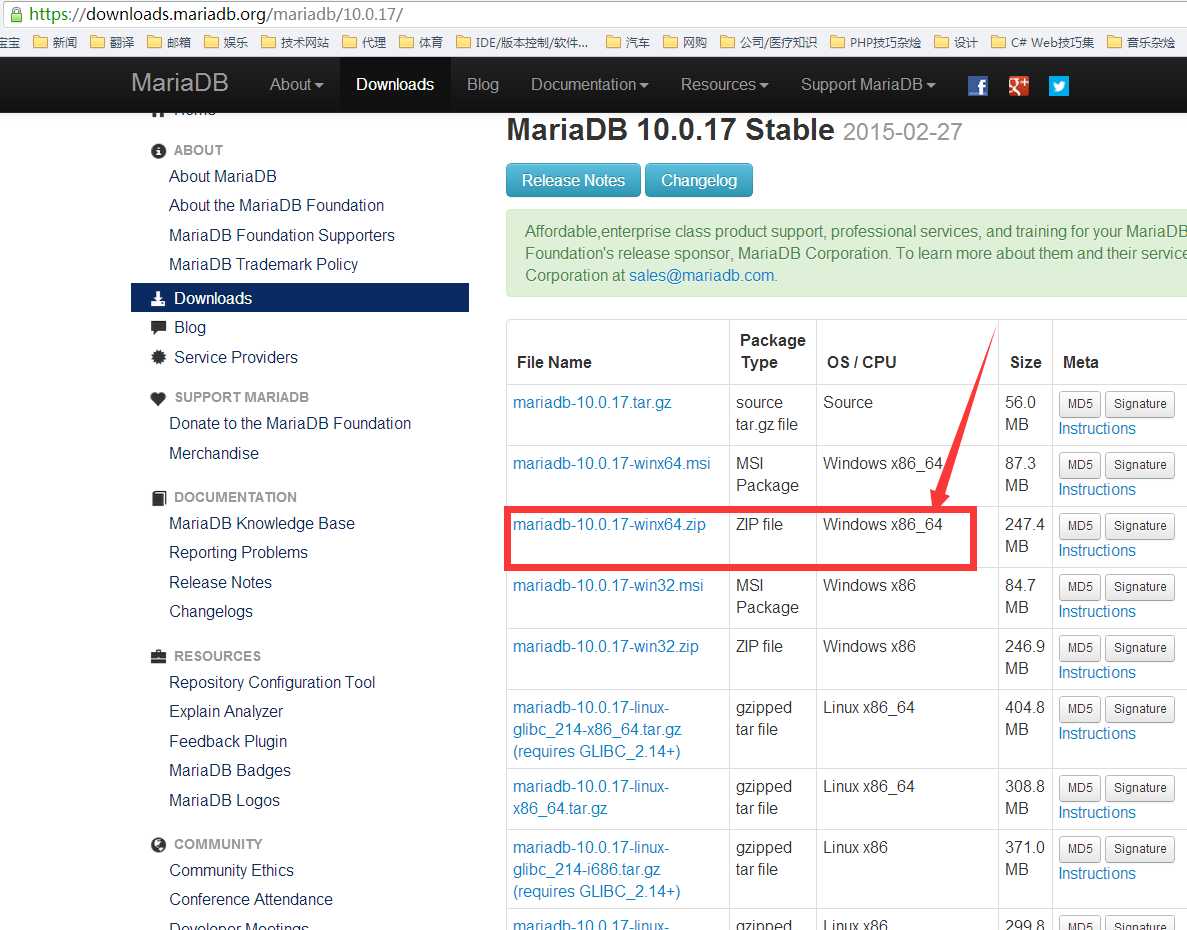
Task: Open MariaDB Badges sidebar link
Action: (x=229, y=770)
